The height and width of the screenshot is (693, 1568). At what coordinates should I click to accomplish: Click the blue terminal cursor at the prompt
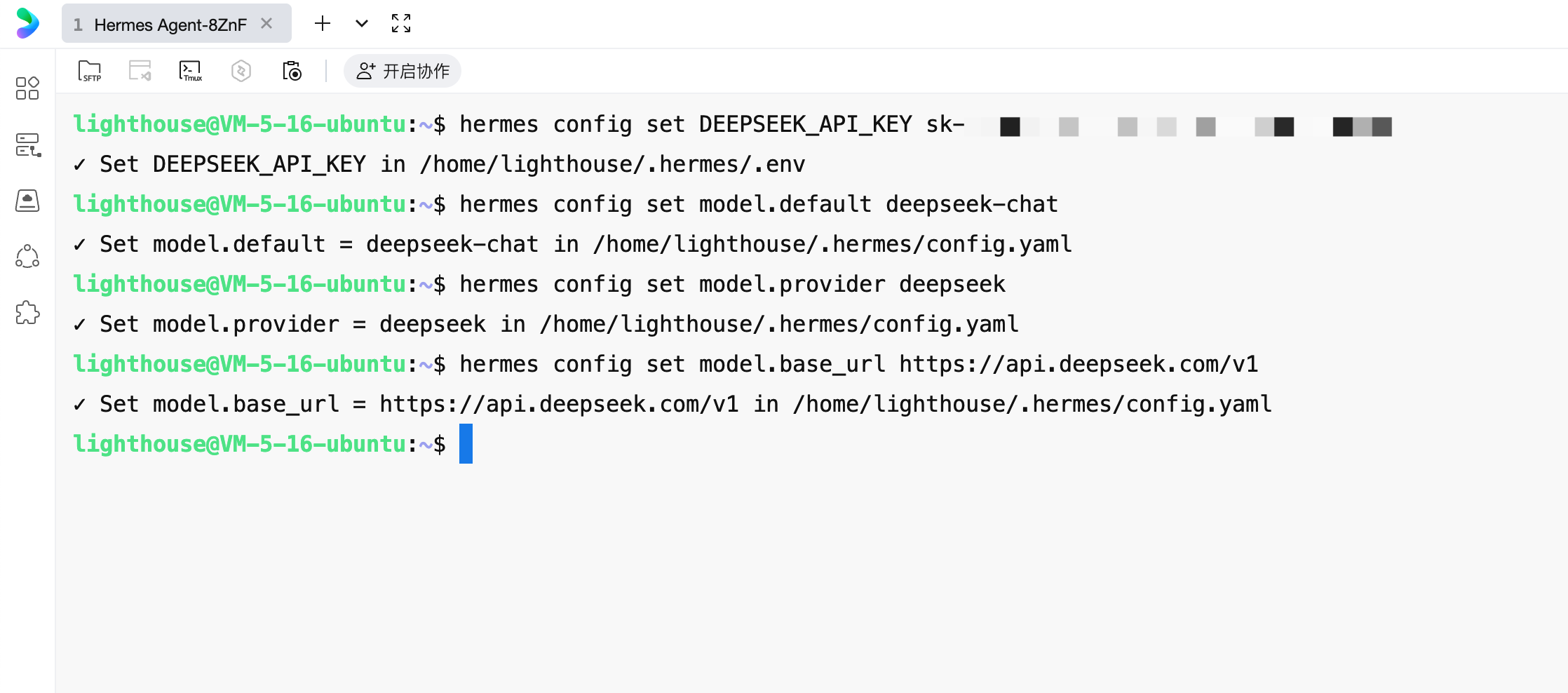click(x=466, y=443)
